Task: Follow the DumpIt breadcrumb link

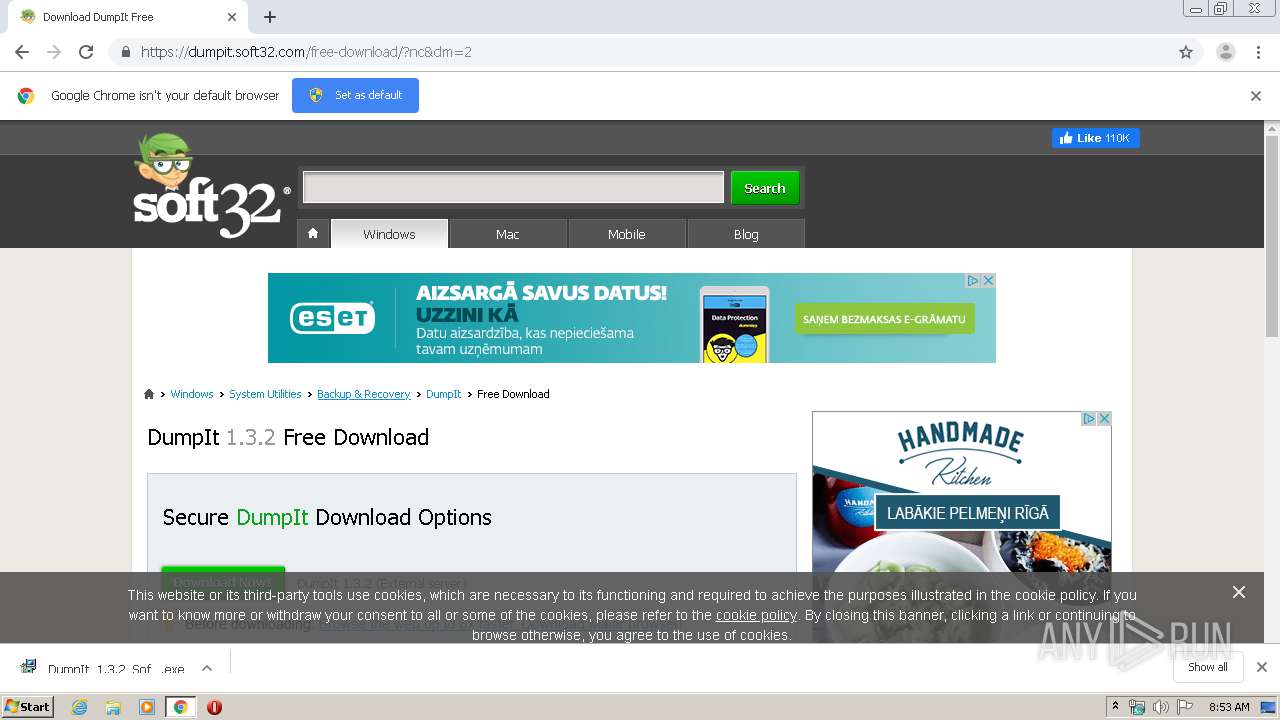Action: click(x=443, y=394)
